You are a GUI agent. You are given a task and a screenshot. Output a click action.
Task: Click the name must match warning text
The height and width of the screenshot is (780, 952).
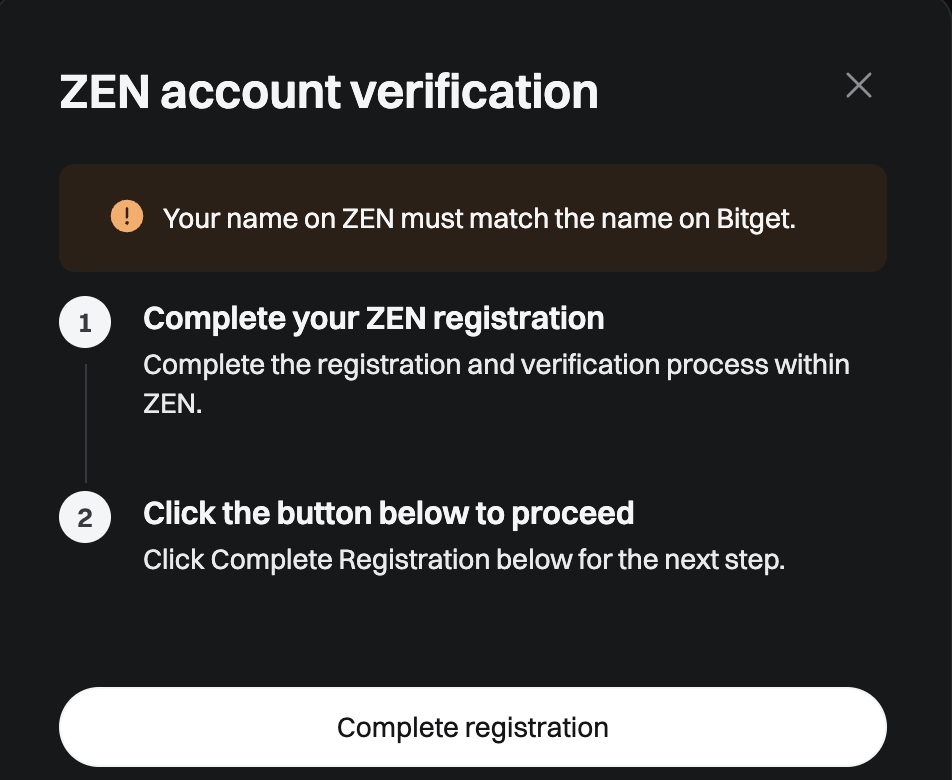[x=479, y=219]
